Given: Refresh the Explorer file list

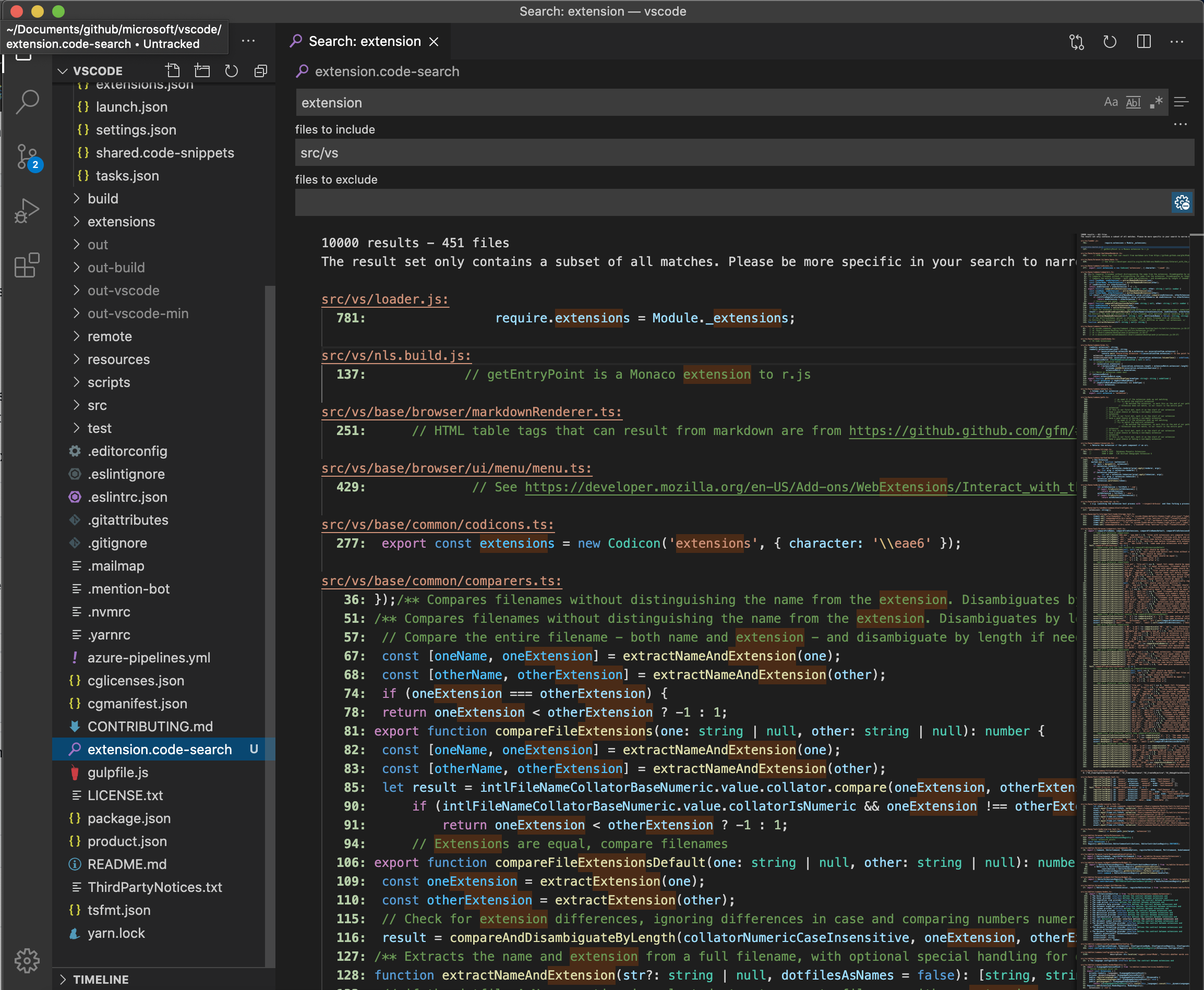Looking at the screenshot, I should pyautogui.click(x=231, y=70).
